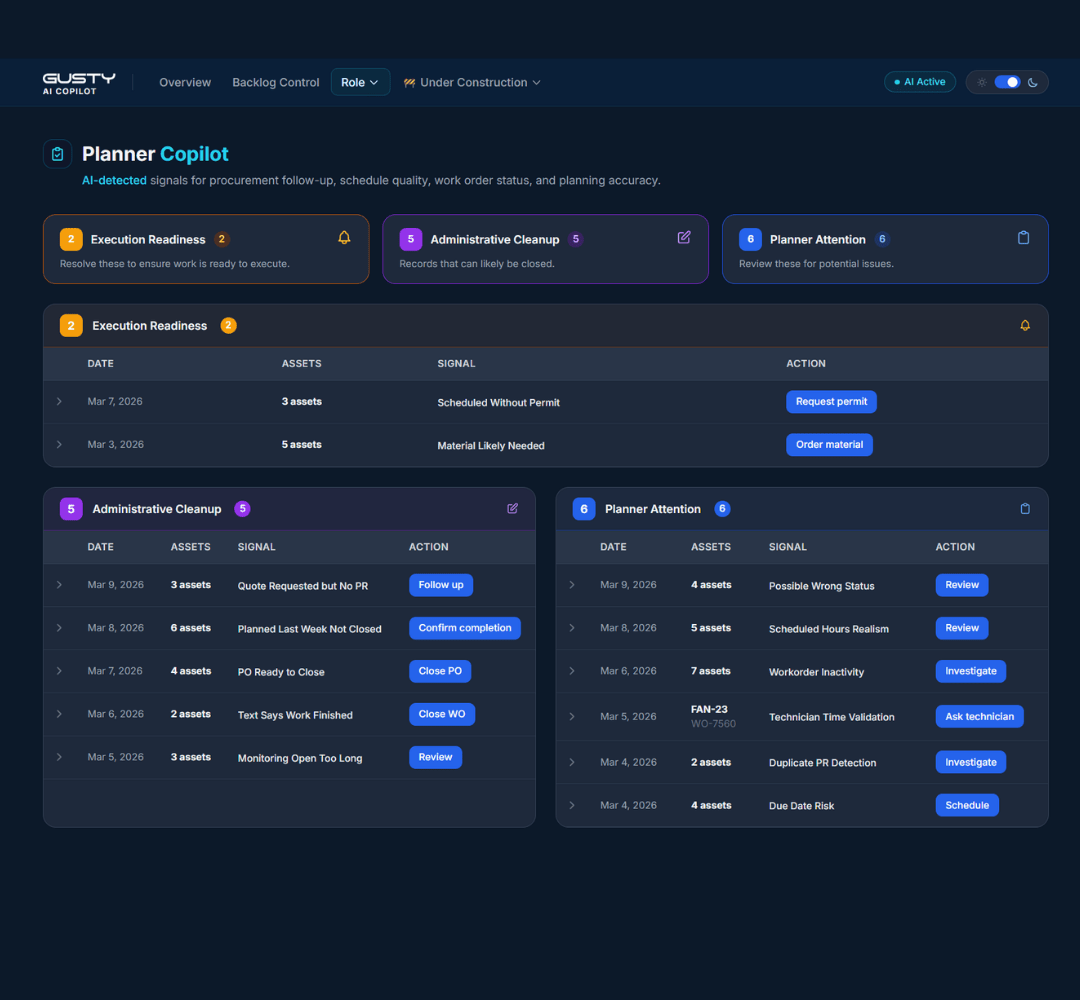The width and height of the screenshot is (1080, 1000).
Task: Click the AI Active status badge
Action: 919,82
